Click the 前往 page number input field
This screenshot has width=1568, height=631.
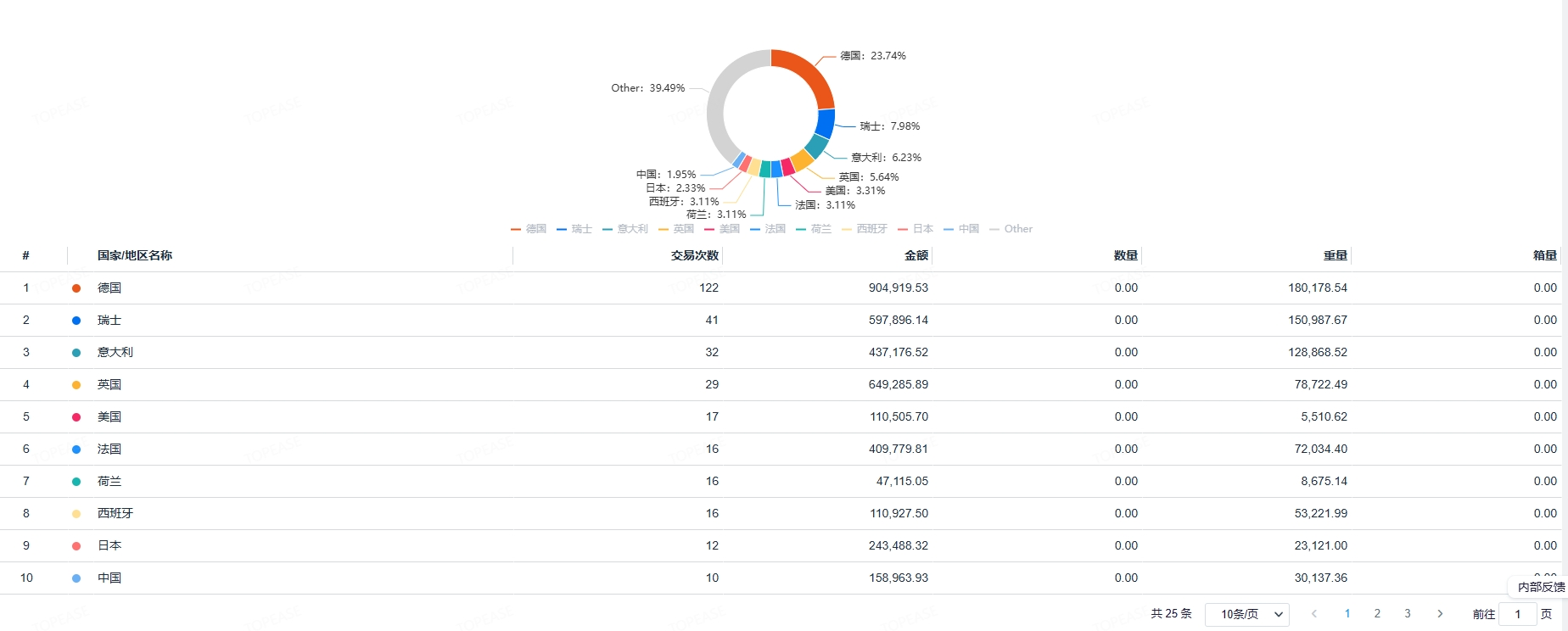click(1517, 614)
